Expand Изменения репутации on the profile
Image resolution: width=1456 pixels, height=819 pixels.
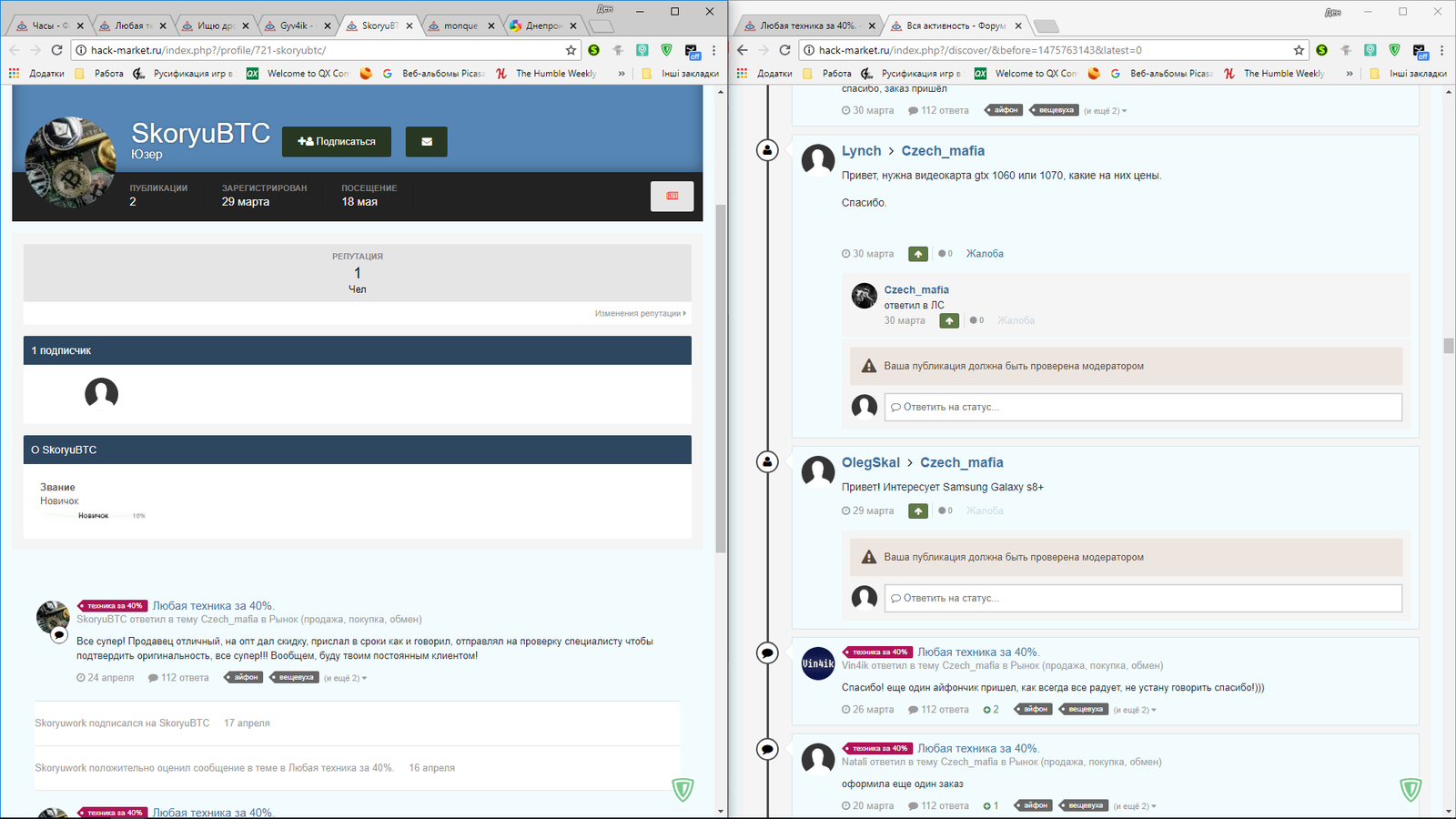[640, 313]
